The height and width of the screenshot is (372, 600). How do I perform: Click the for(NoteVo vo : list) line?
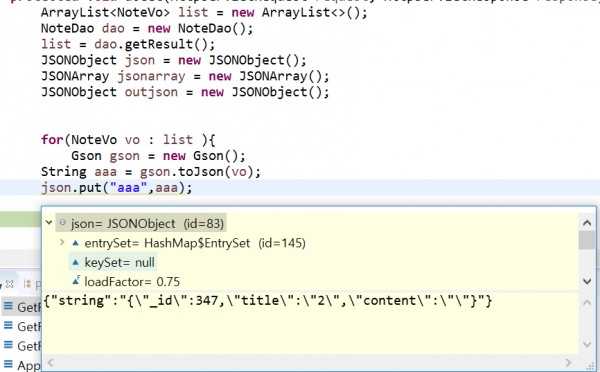click(x=128, y=140)
